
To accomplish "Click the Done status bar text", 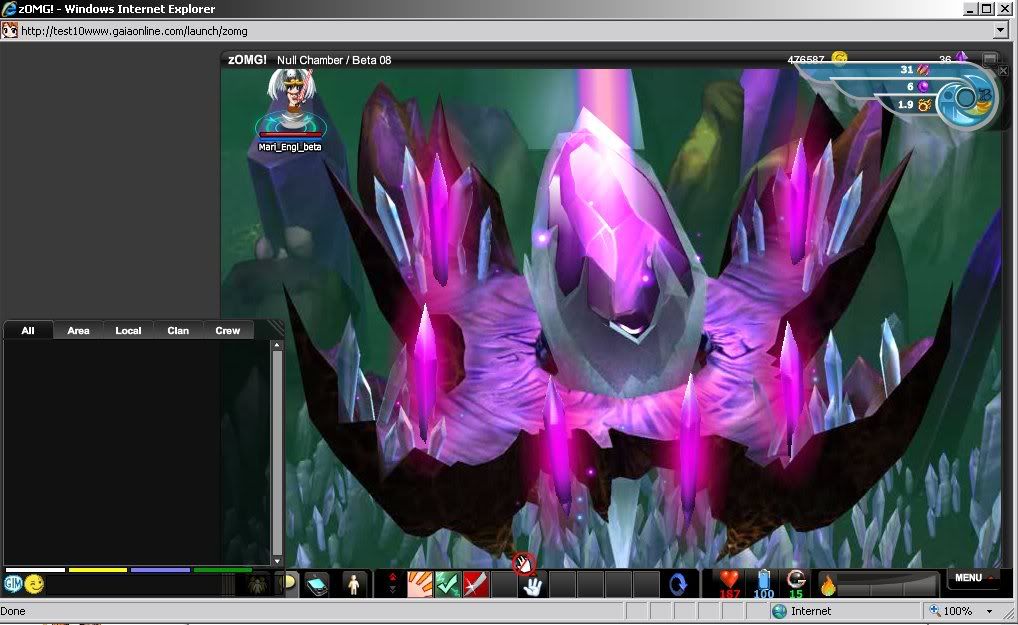I will (x=13, y=611).
